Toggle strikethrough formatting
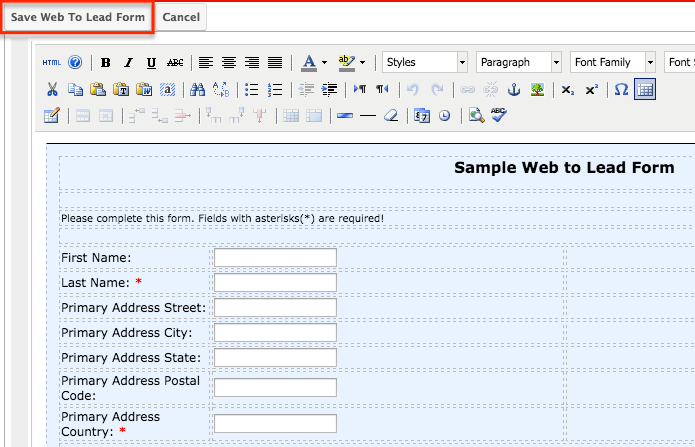 175,63
